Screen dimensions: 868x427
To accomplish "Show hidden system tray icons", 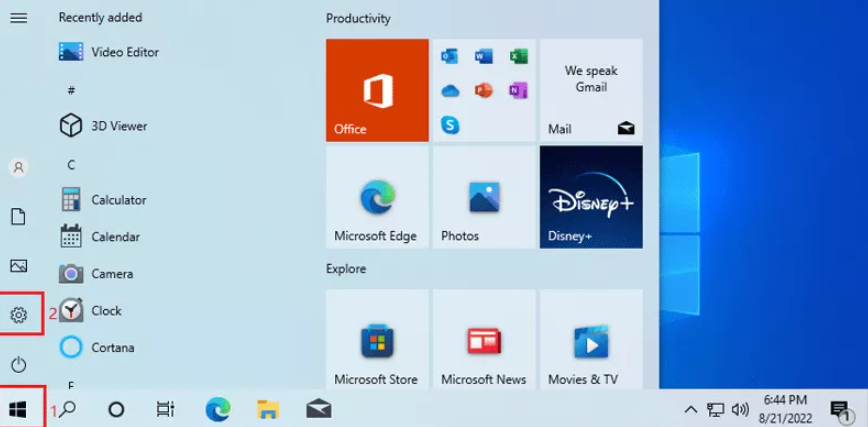I will [x=690, y=410].
